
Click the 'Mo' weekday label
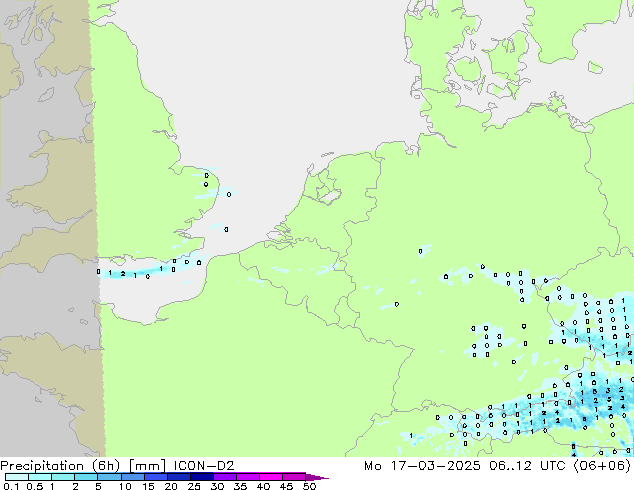pos(372,465)
